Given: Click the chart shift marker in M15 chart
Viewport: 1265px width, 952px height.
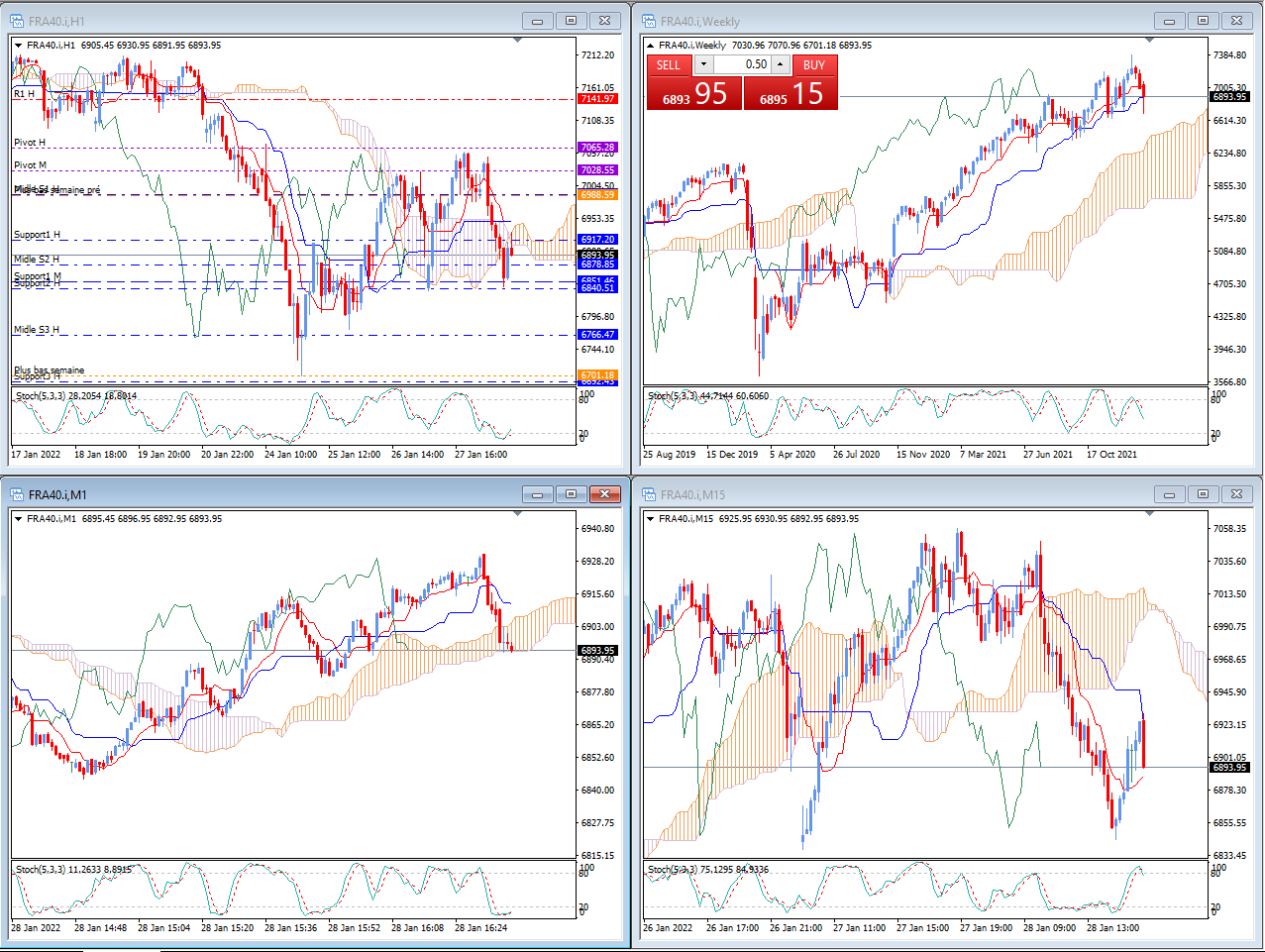Looking at the screenshot, I should [x=1149, y=514].
